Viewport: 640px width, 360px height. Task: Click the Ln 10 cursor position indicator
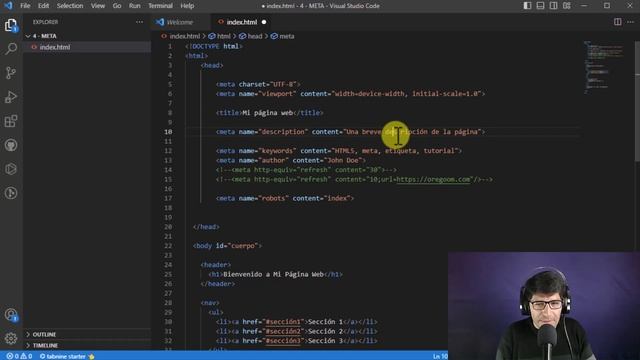[440, 356]
